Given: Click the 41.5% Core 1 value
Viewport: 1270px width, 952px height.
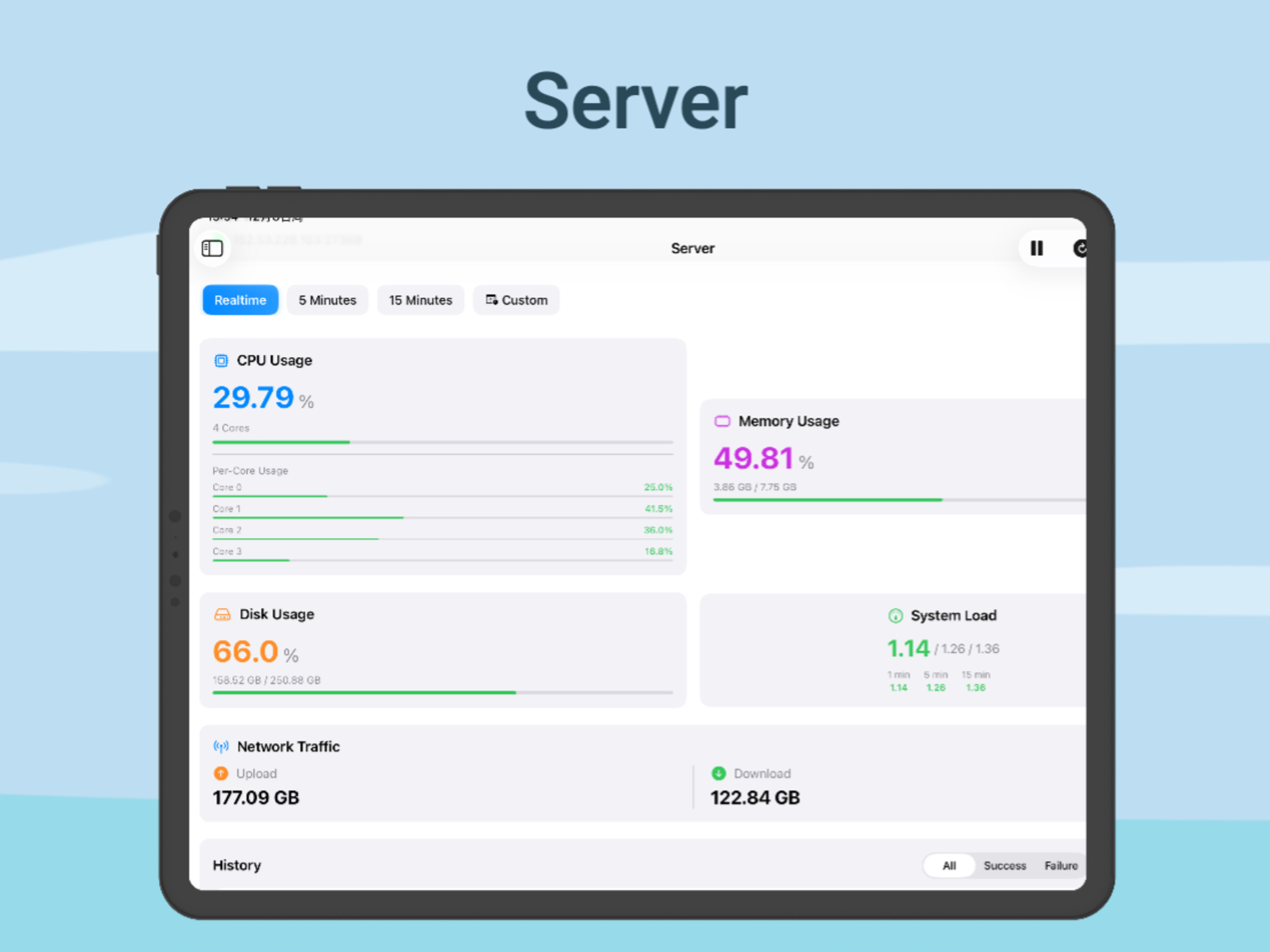Looking at the screenshot, I should [x=659, y=509].
